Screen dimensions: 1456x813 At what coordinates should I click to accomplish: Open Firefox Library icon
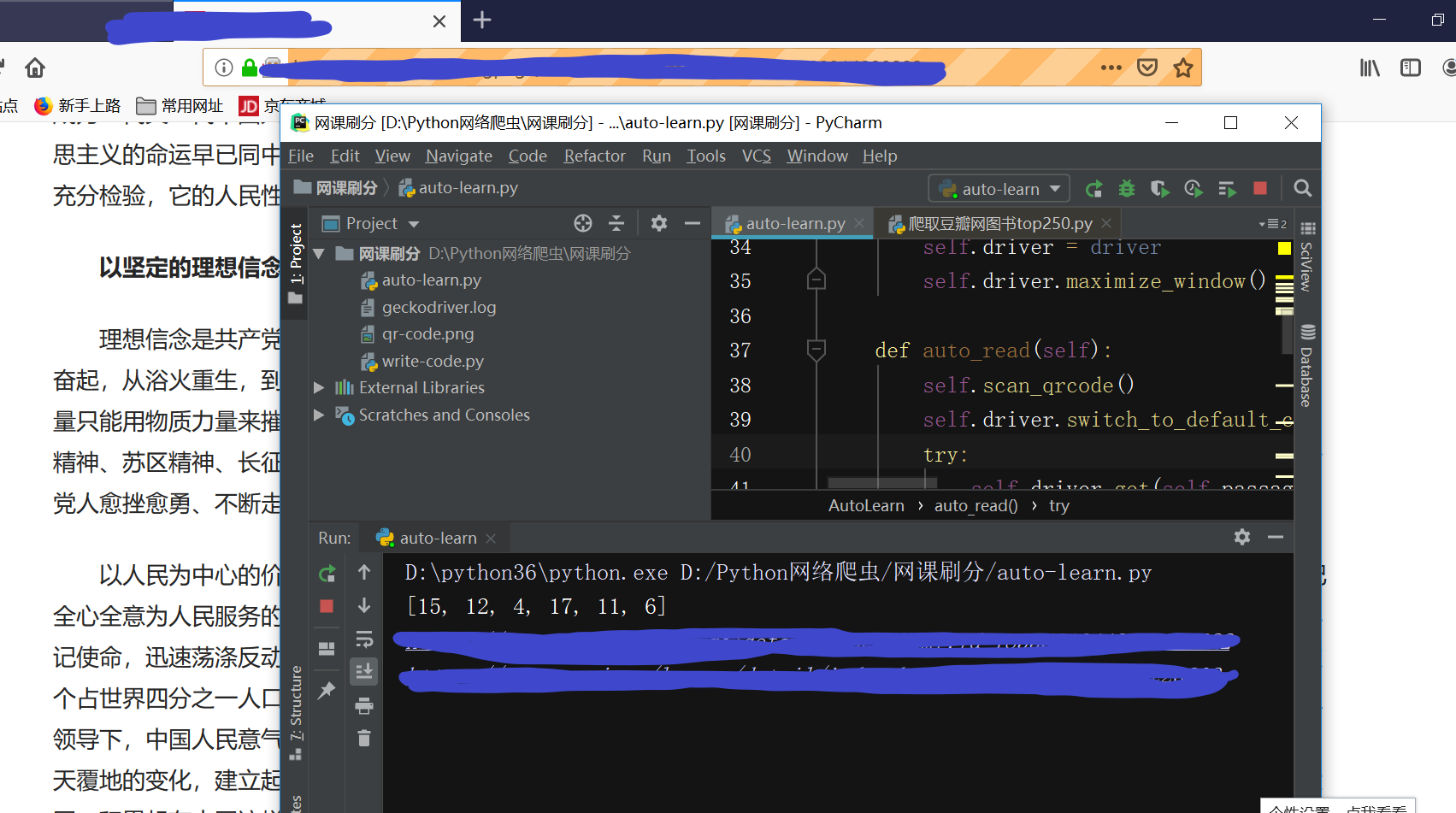pos(1370,68)
